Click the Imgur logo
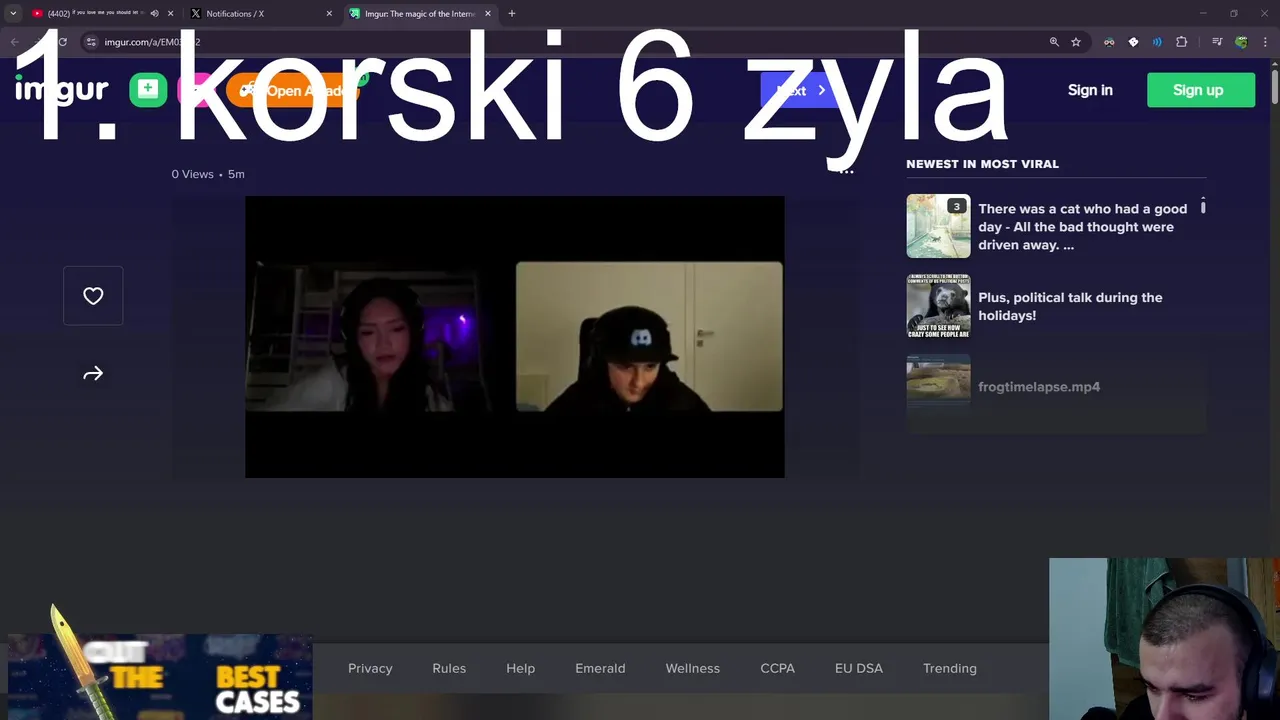The image size is (1280, 720). tap(61, 90)
